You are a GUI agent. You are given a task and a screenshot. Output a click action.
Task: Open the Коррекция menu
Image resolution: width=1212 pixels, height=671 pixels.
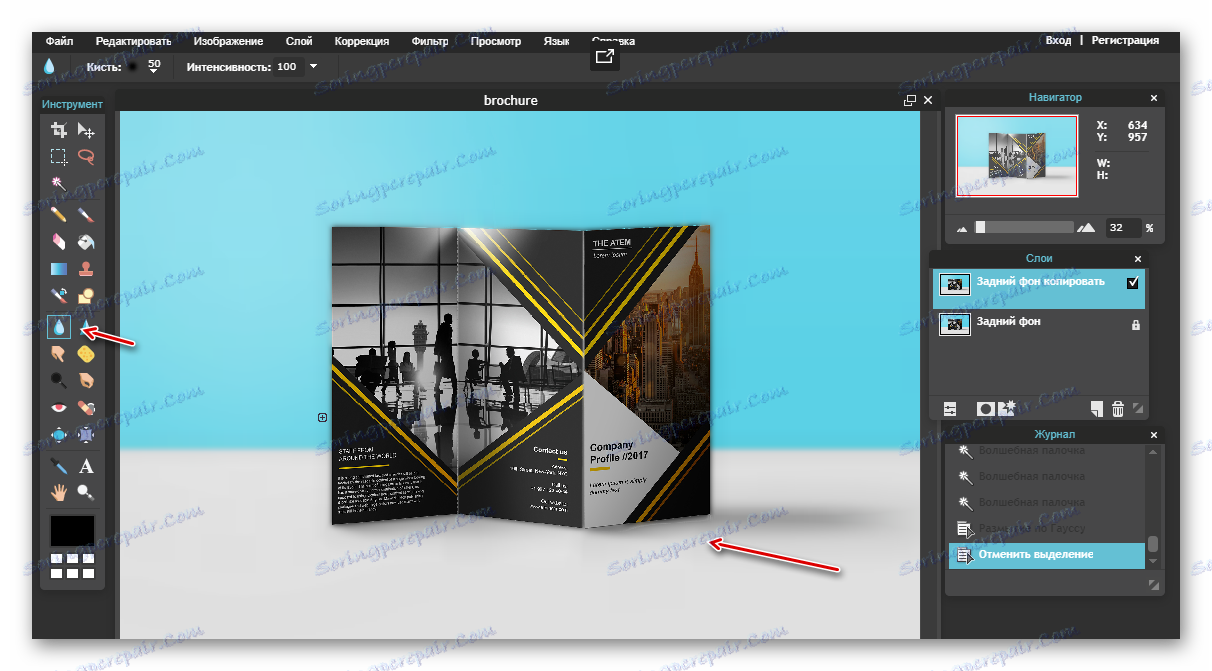pyautogui.click(x=361, y=41)
